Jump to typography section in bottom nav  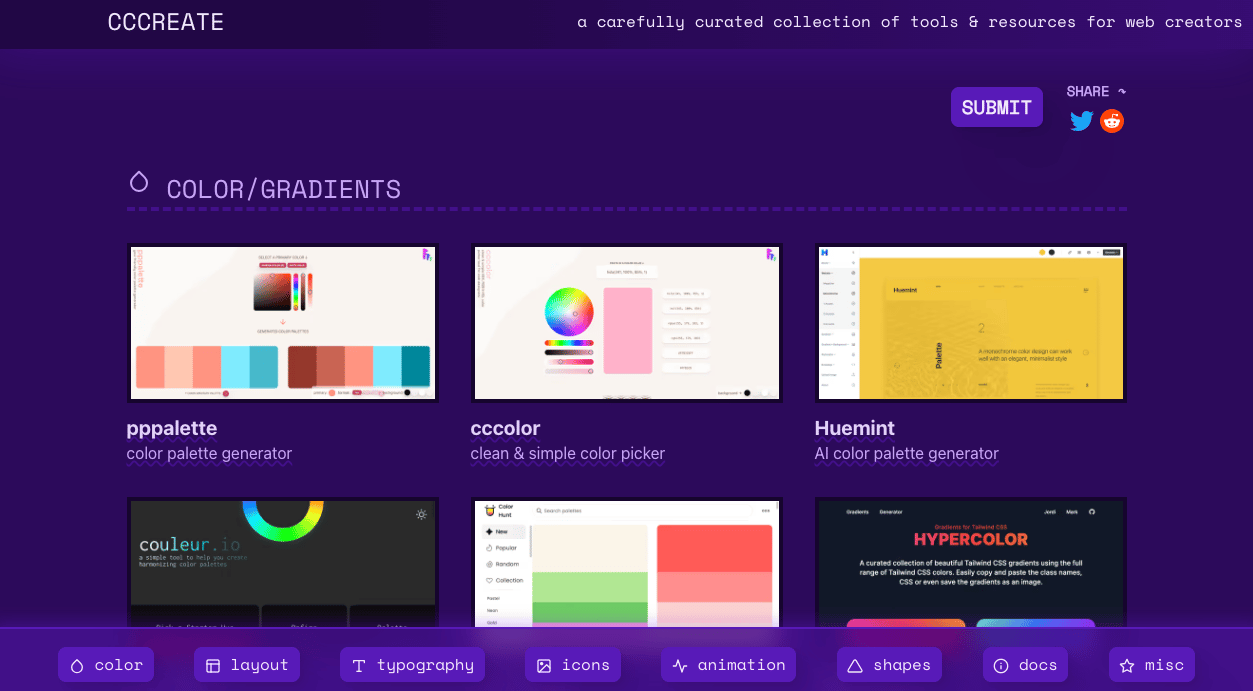(x=412, y=665)
